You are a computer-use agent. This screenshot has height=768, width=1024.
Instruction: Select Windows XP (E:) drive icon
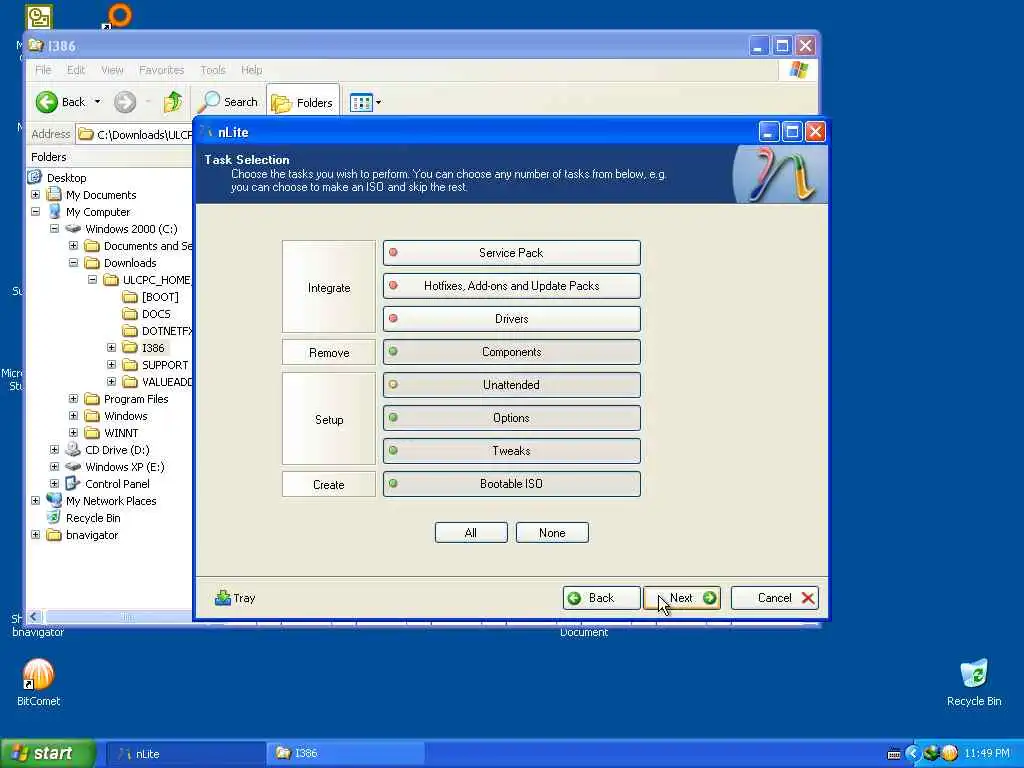[73, 466]
